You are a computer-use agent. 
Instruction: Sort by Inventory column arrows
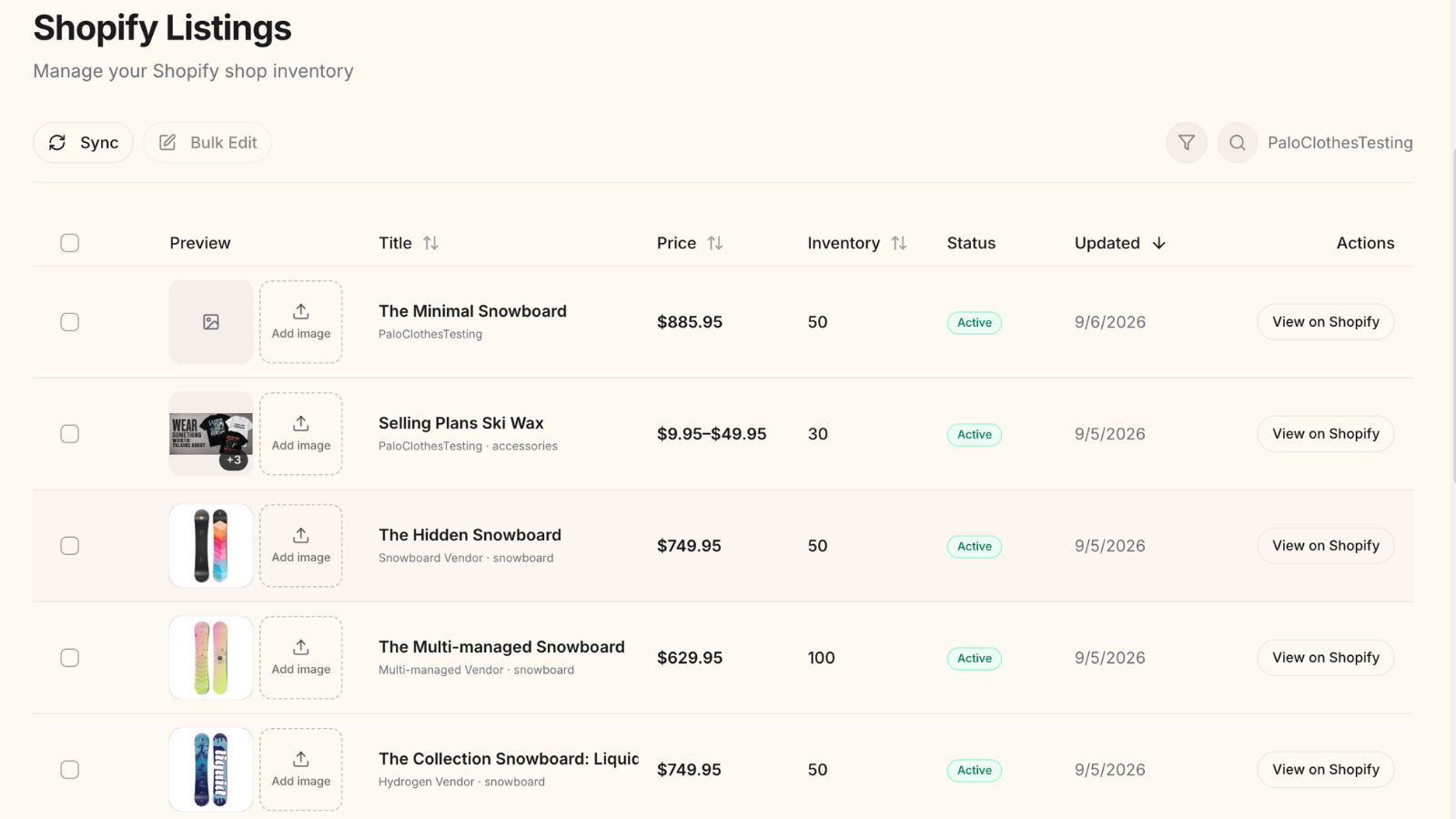click(x=899, y=243)
